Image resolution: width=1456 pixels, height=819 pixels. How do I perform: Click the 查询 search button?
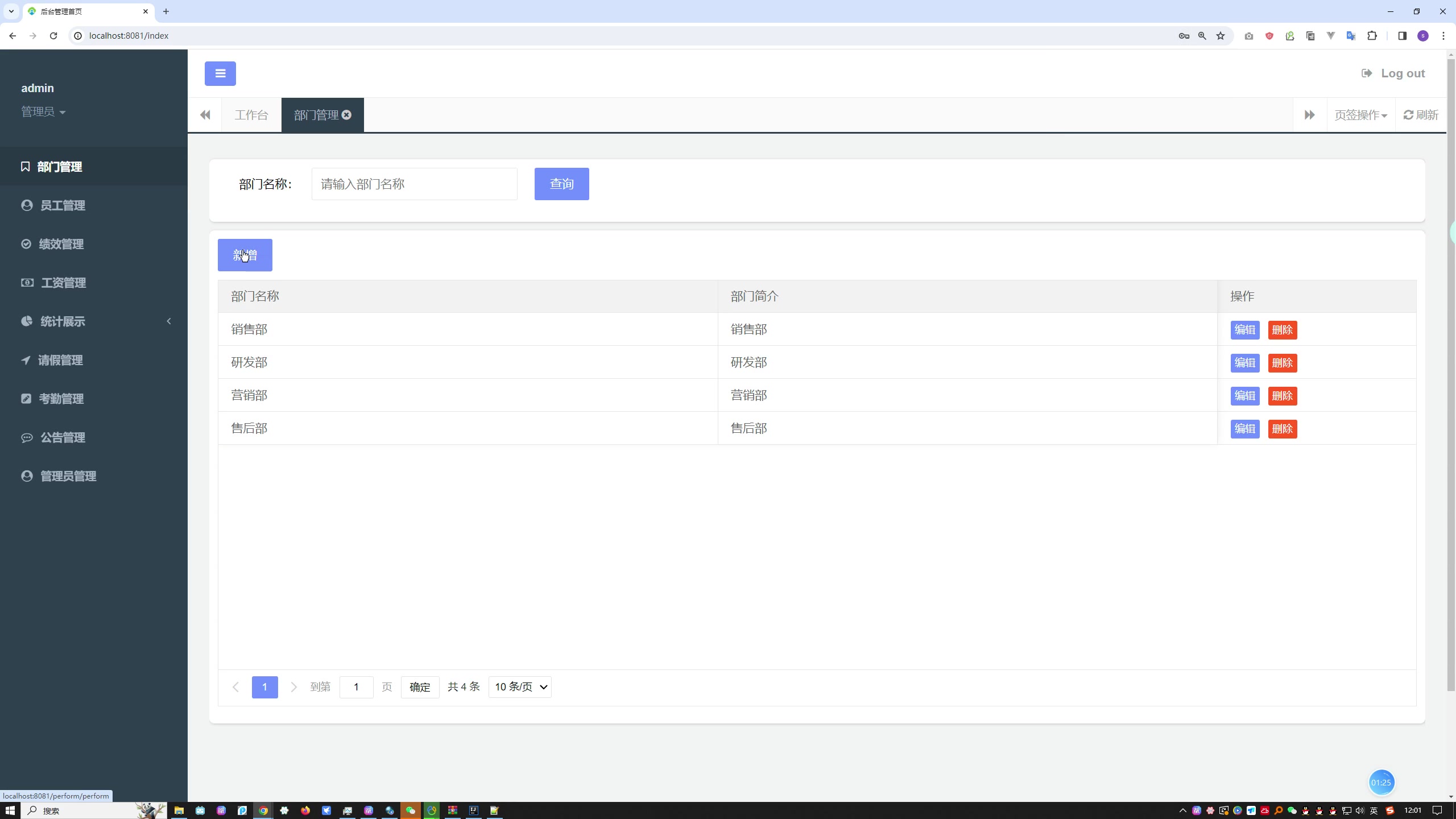pos(561,184)
